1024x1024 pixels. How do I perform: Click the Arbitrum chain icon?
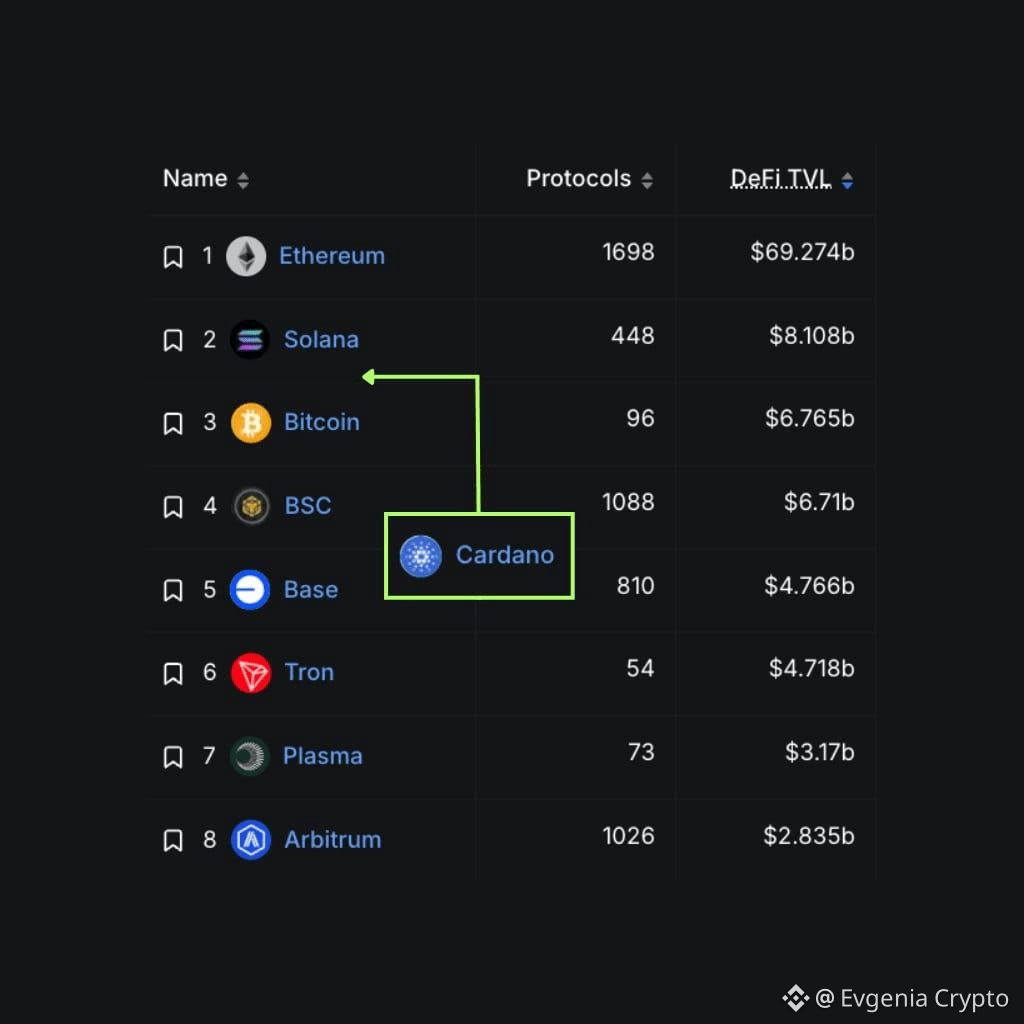[x=251, y=839]
